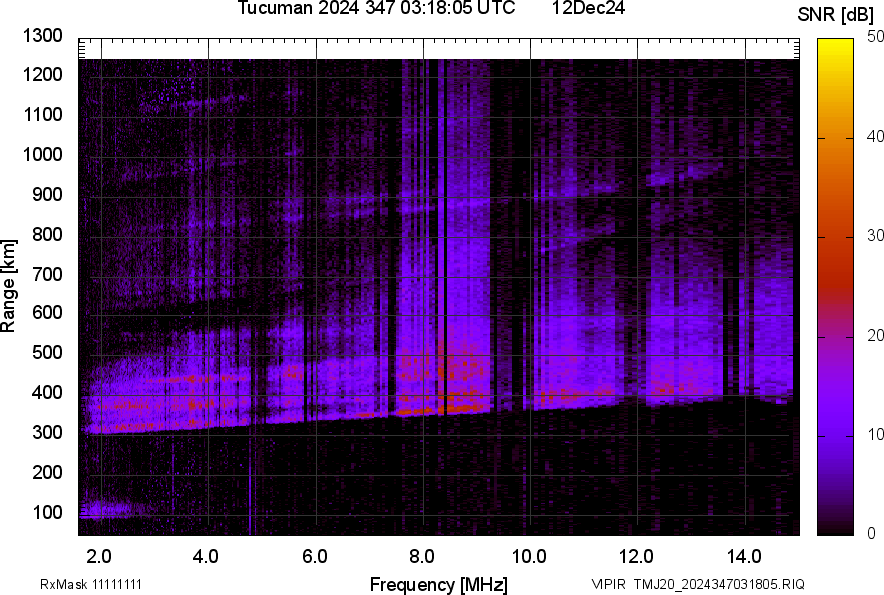Image resolution: width=884 pixels, height=595 pixels.
Task: Click range tick label 1100
Action: pos(42,114)
